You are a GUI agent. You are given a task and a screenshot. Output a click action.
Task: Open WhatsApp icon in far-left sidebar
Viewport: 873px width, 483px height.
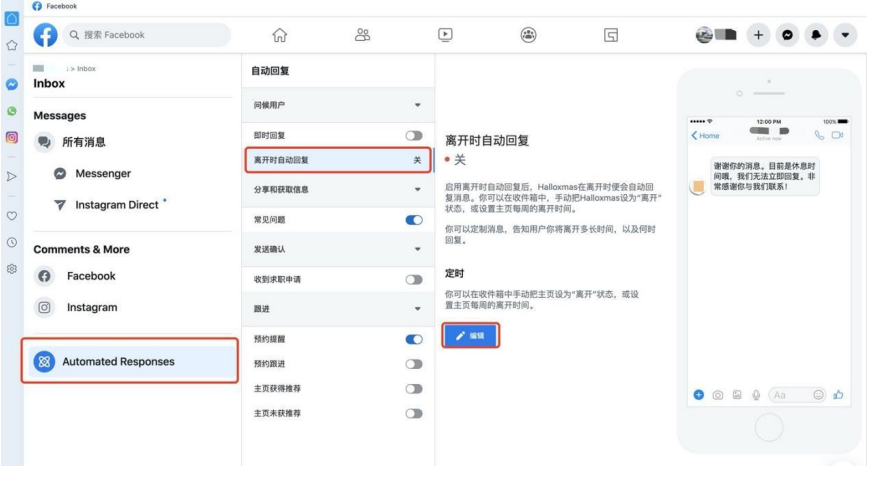pyautogui.click(x=12, y=111)
